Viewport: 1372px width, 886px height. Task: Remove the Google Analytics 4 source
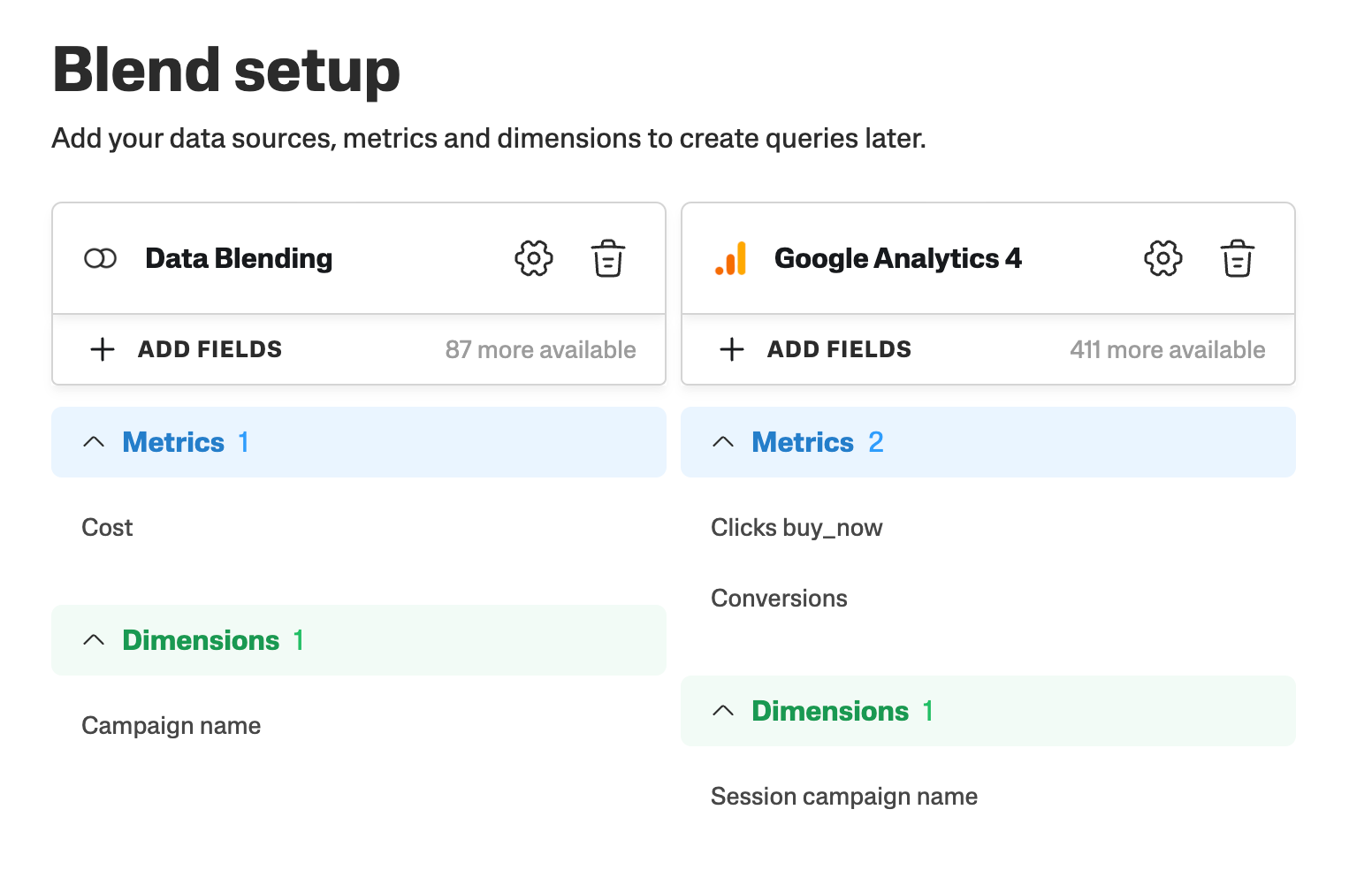[1238, 258]
